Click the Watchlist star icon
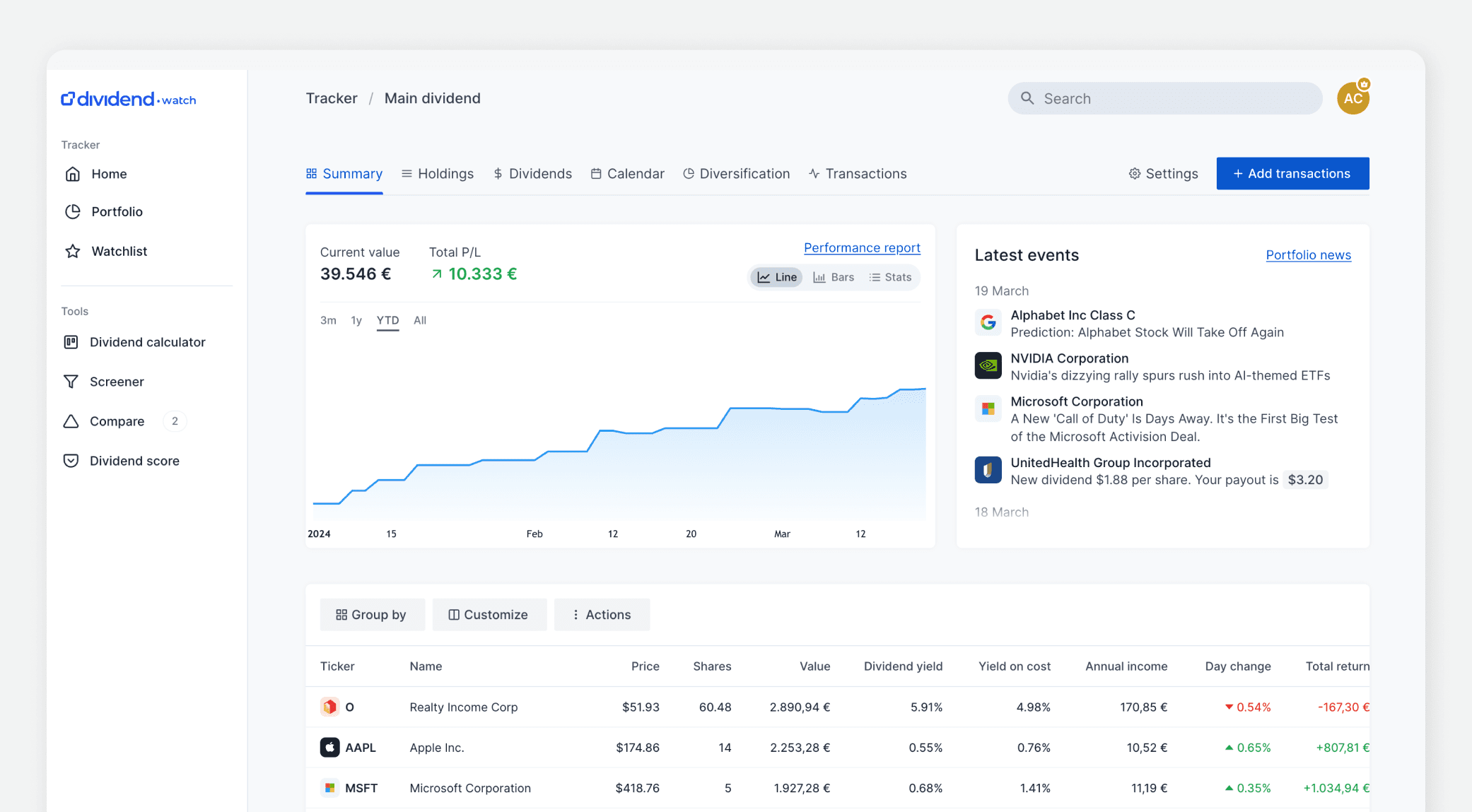 [73, 252]
